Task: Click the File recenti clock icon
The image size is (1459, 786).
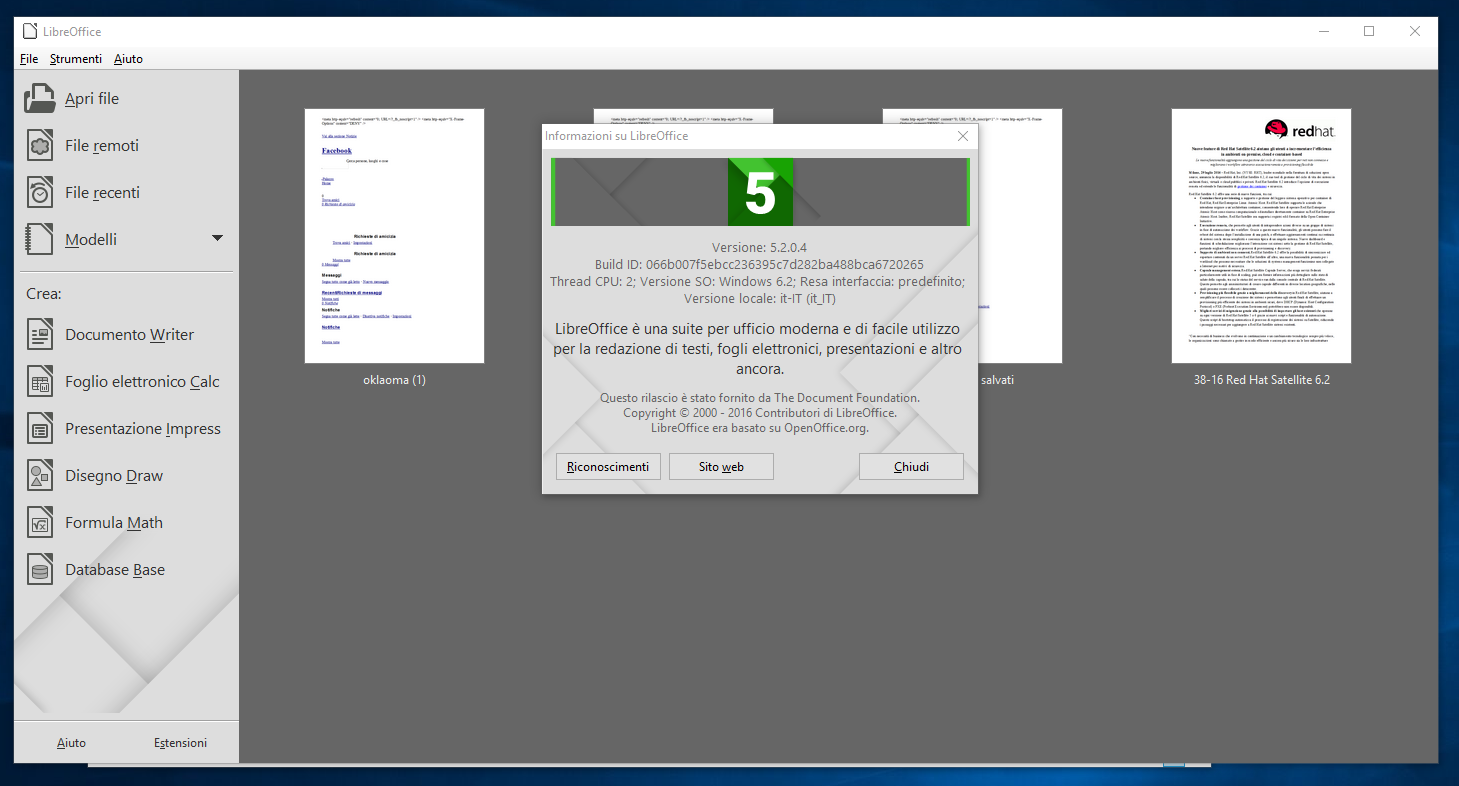Action: click(40, 193)
